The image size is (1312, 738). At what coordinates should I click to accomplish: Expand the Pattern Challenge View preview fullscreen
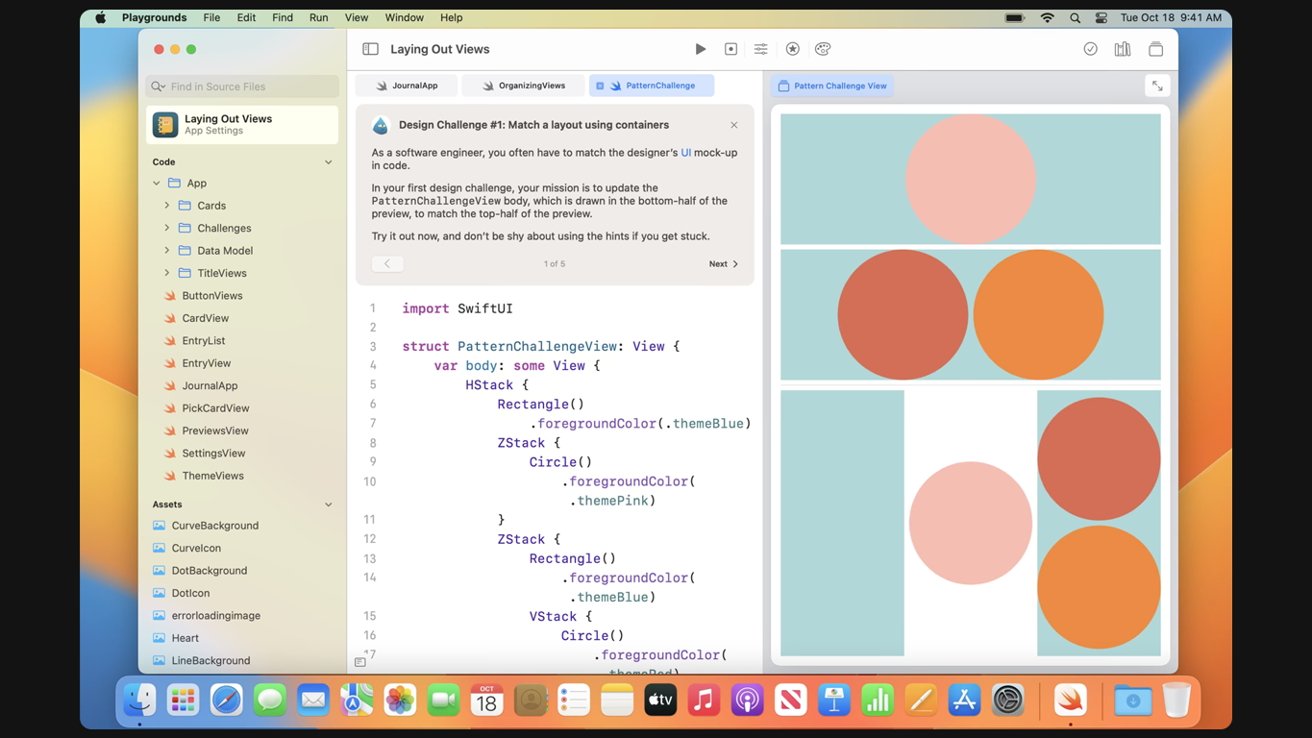[x=1157, y=85]
